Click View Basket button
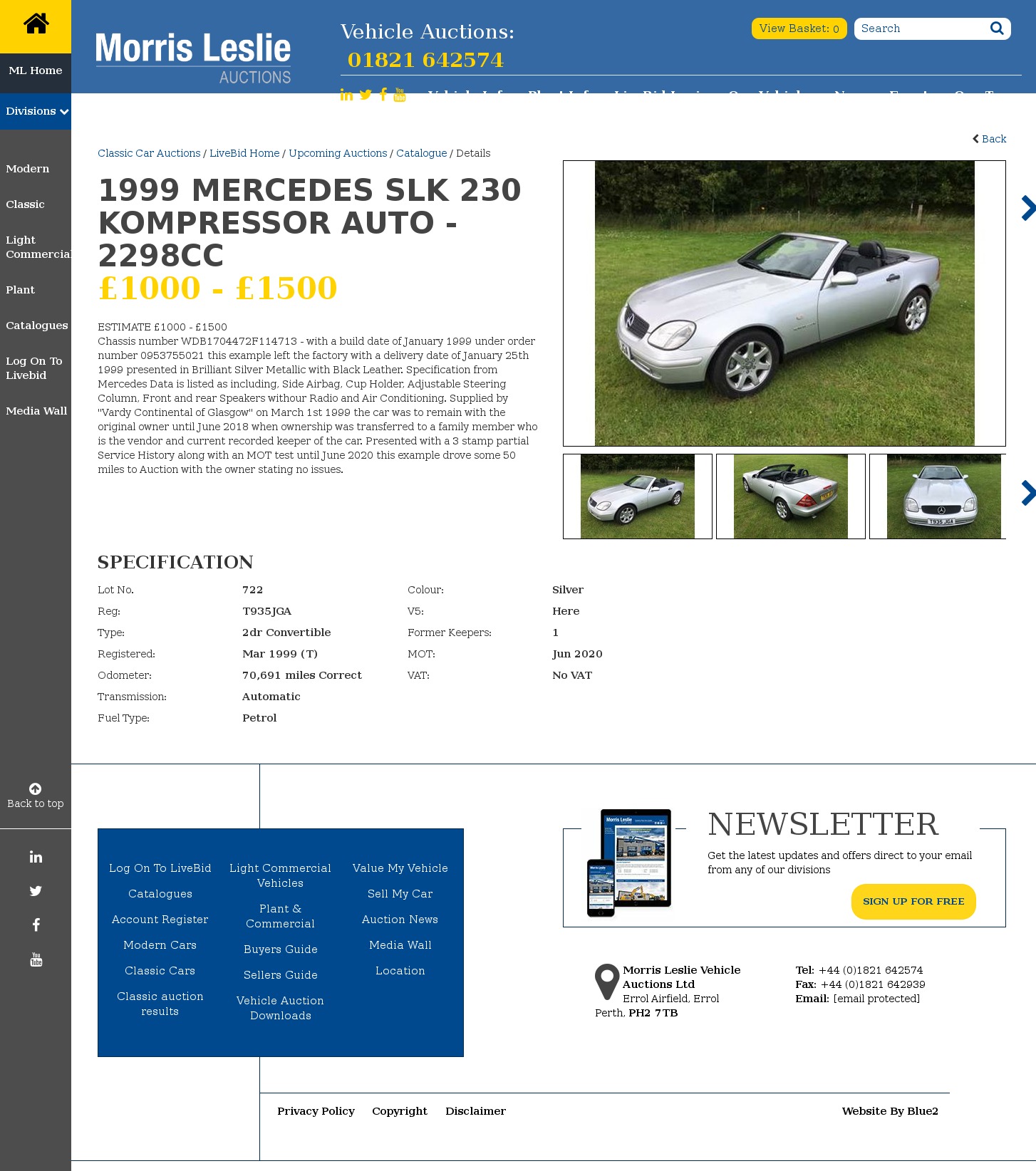The width and height of the screenshot is (1036, 1171). (x=799, y=28)
